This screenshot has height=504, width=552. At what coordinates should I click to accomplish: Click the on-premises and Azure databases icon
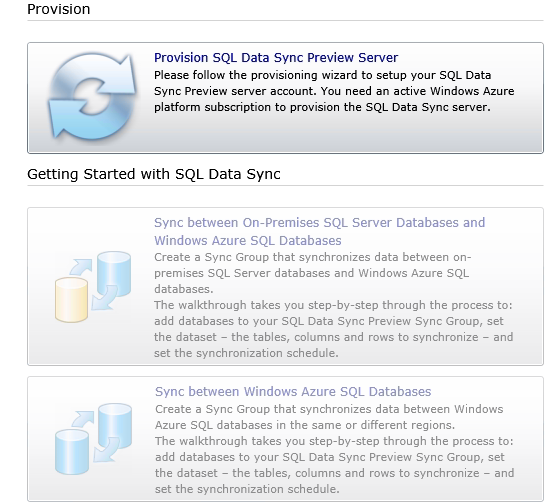click(93, 286)
